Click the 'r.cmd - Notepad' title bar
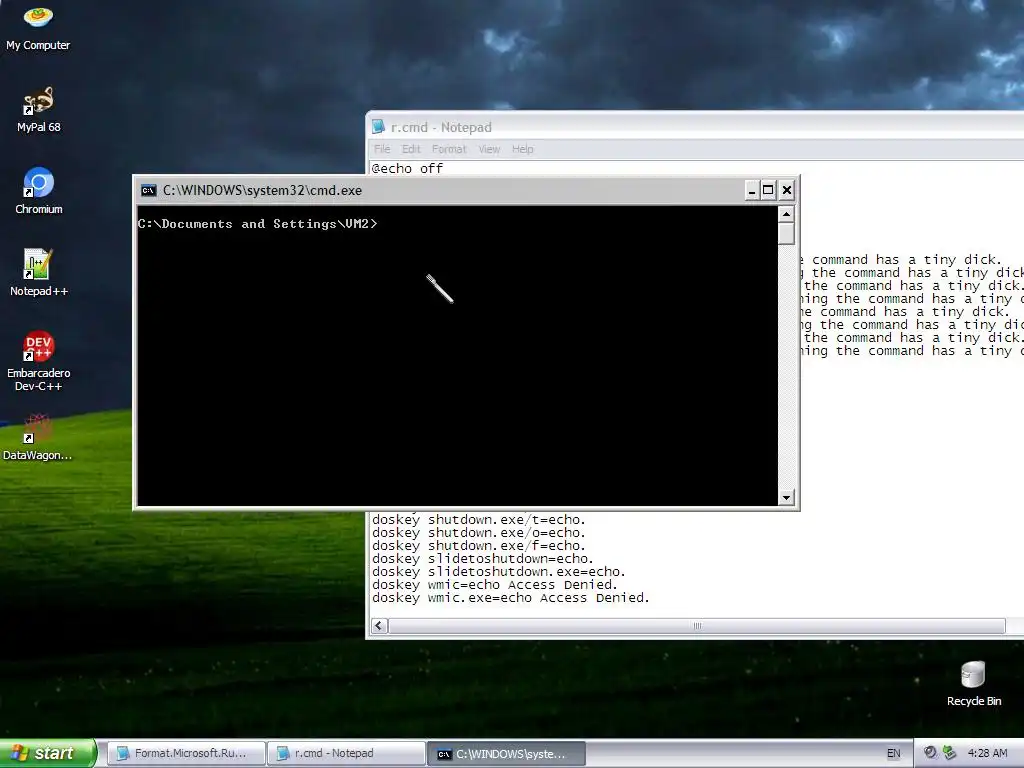This screenshot has width=1024, height=768. [695, 127]
